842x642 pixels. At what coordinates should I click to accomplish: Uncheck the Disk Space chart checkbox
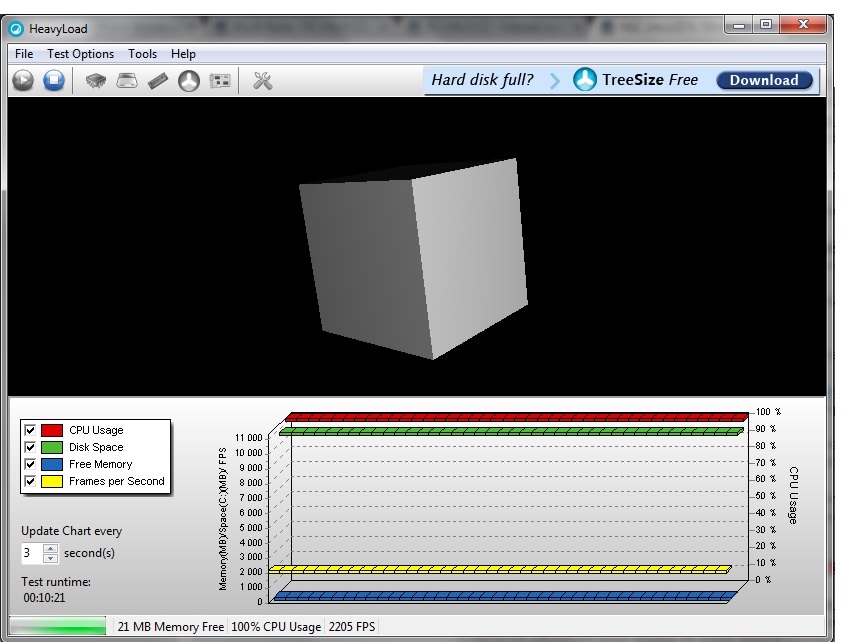pos(30,447)
